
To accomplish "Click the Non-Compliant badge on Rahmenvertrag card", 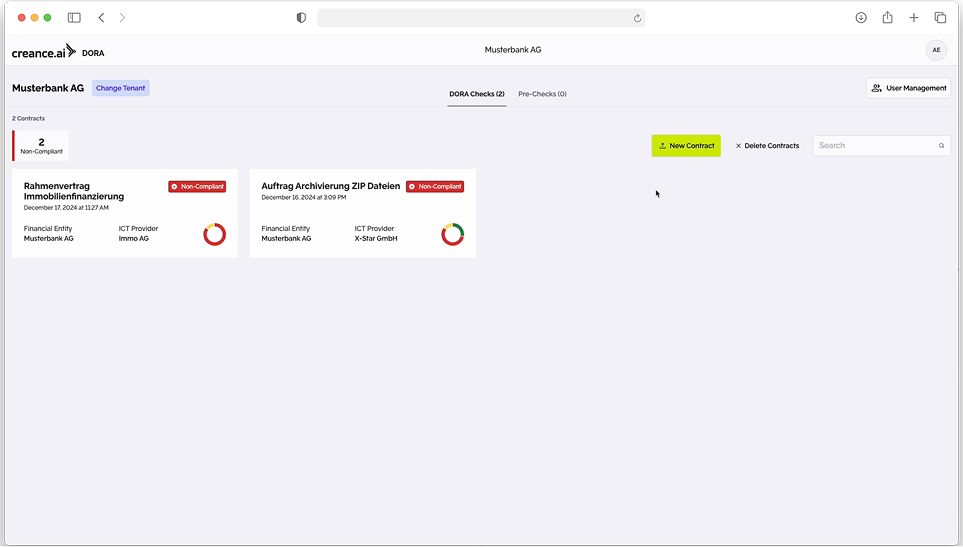I will click(x=197, y=187).
